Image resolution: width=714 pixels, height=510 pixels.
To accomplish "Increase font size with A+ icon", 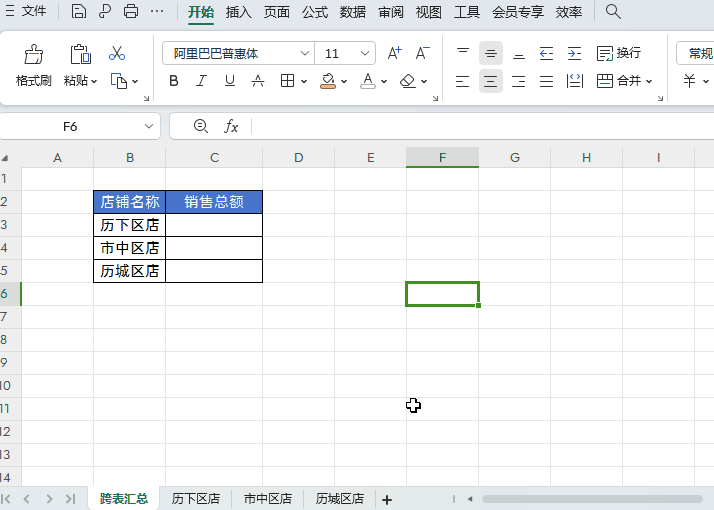I will coord(394,53).
